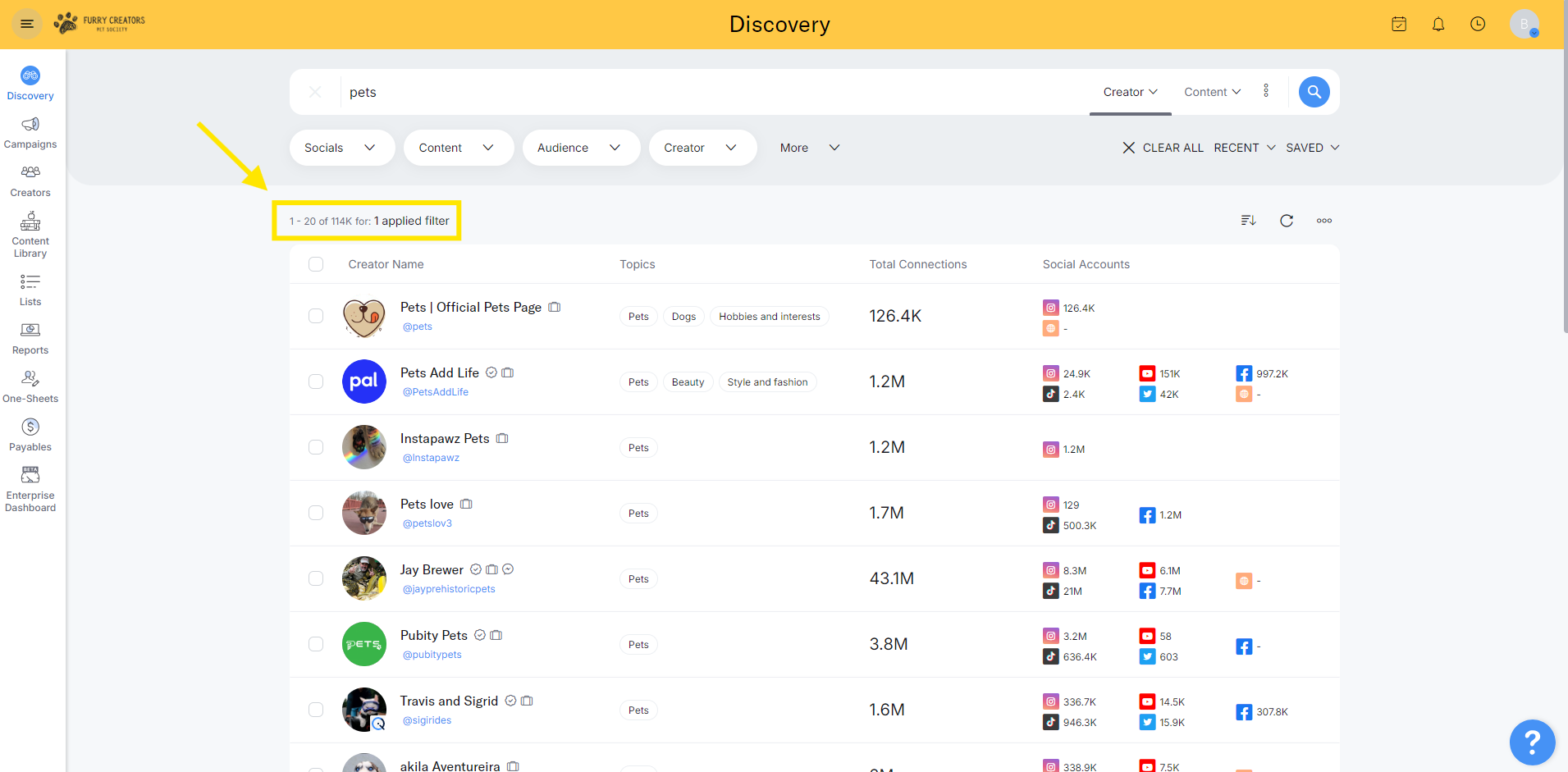The height and width of the screenshot is (772, 1568).
Task: Open the SAVED searches dropdown
Action: coord(1312,148)
